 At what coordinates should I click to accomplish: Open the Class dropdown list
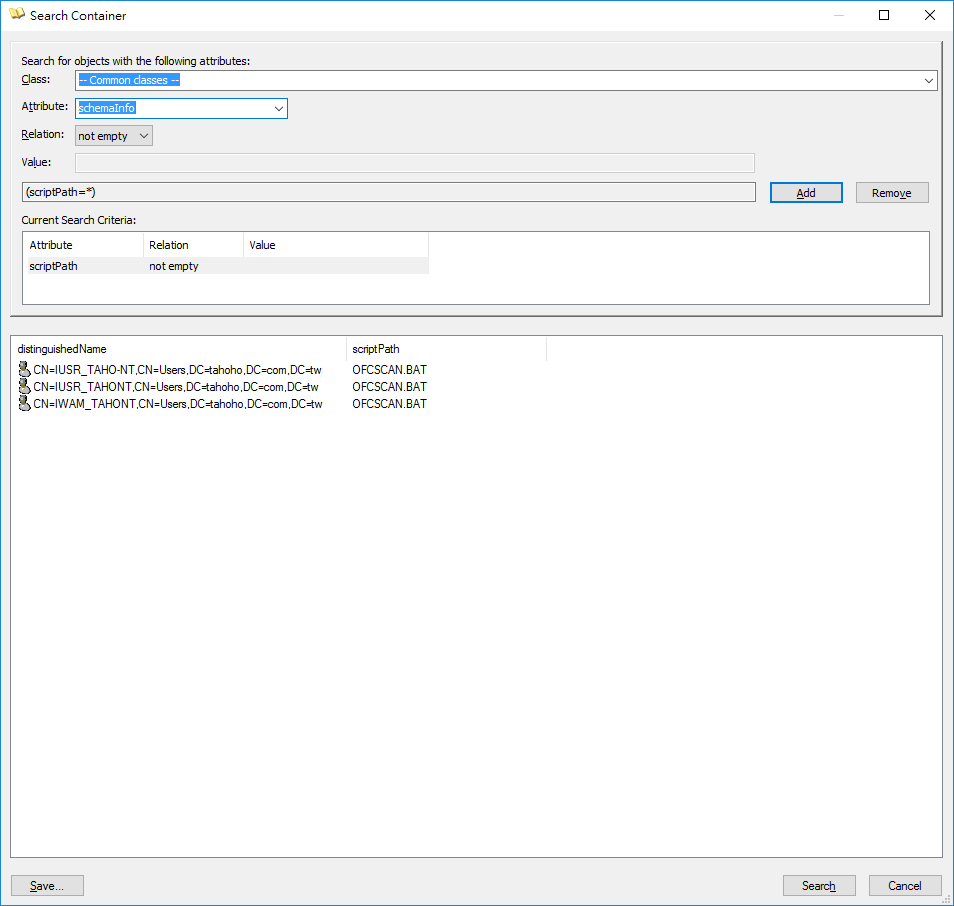coord(928,81)
